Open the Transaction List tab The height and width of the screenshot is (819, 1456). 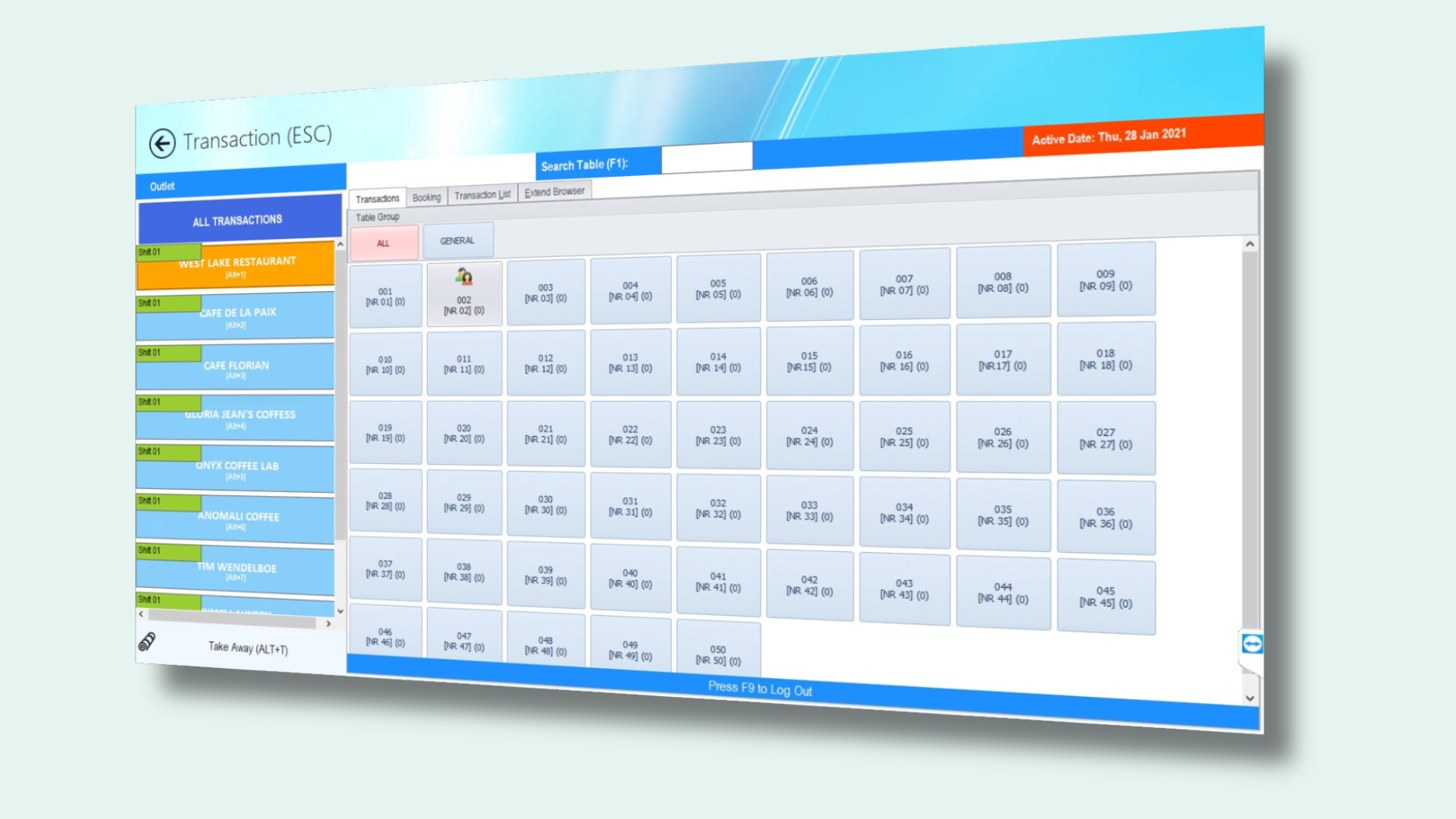tap(482, 194)
